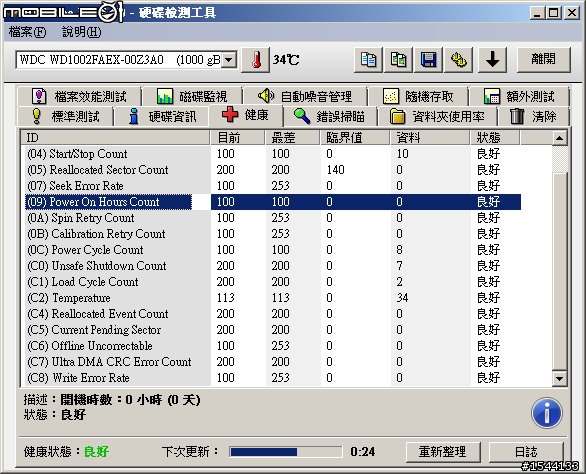Switch to the 隨機存取 tab
The image size is (586, 474).
pyautogui.click(x=418, y=97)
